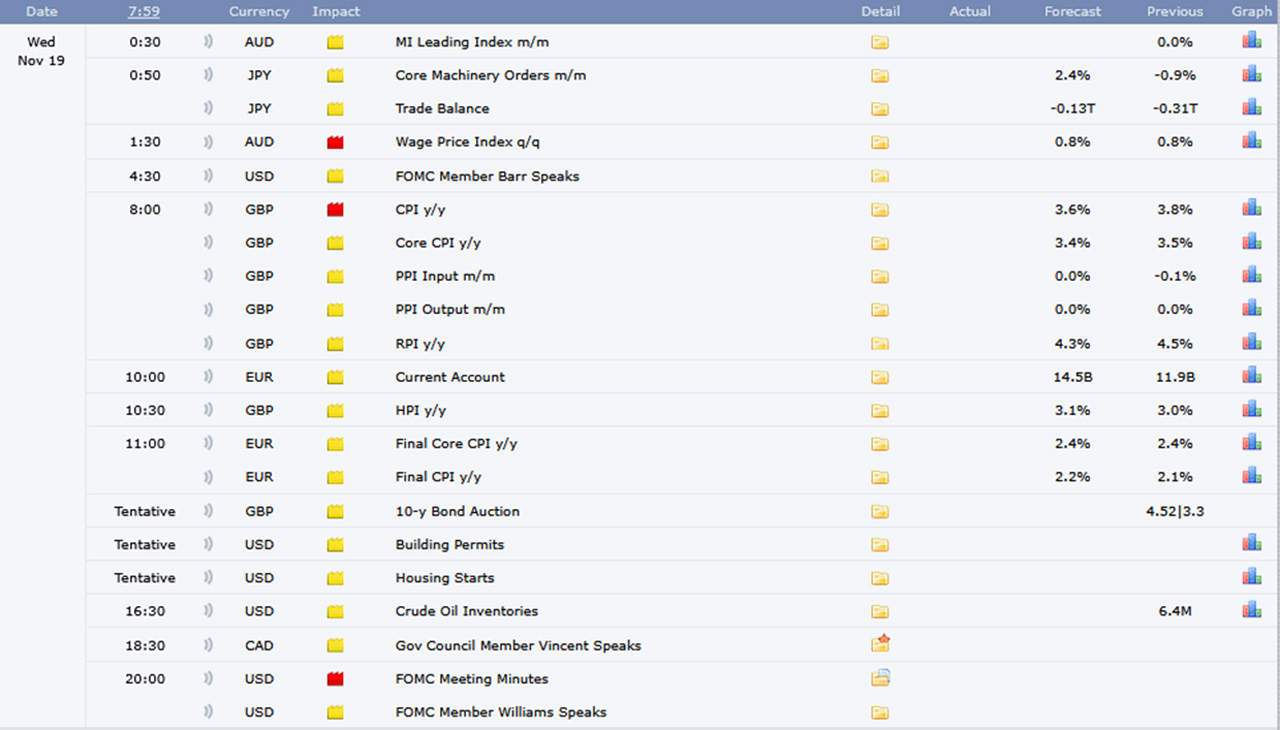Click the Impact column header
The height and width of the screenshot is (730, 1280).
[336, 12]
